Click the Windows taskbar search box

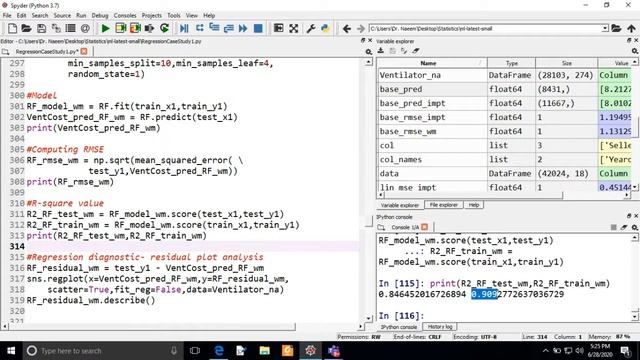102,351
